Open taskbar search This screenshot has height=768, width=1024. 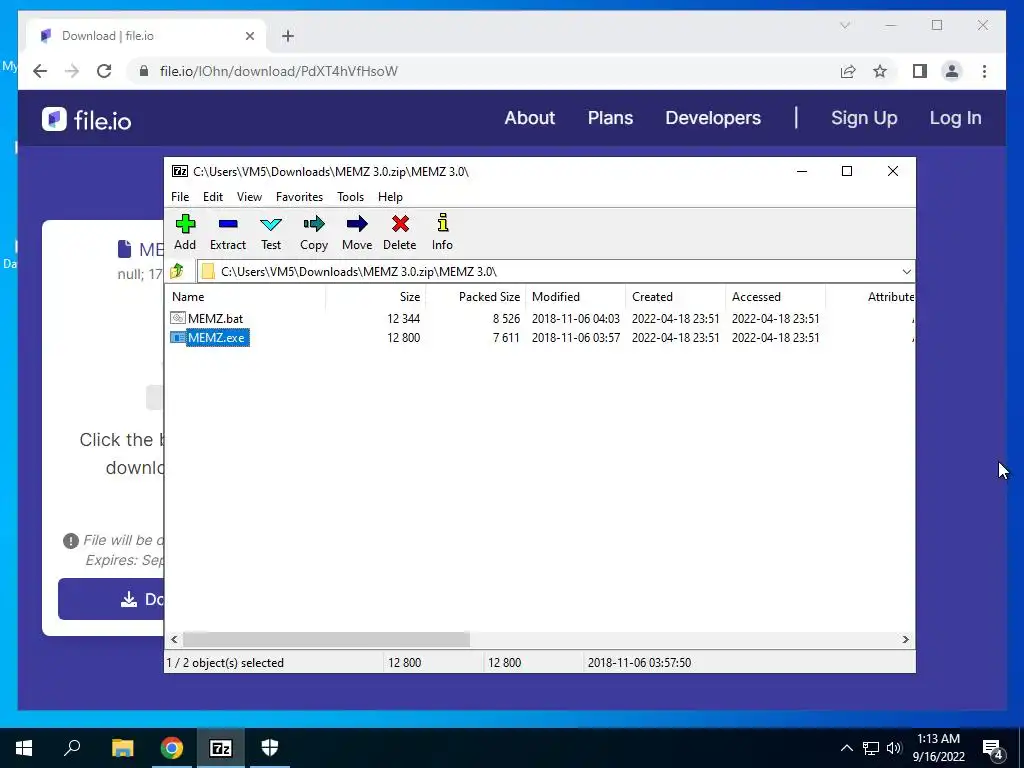72,748
